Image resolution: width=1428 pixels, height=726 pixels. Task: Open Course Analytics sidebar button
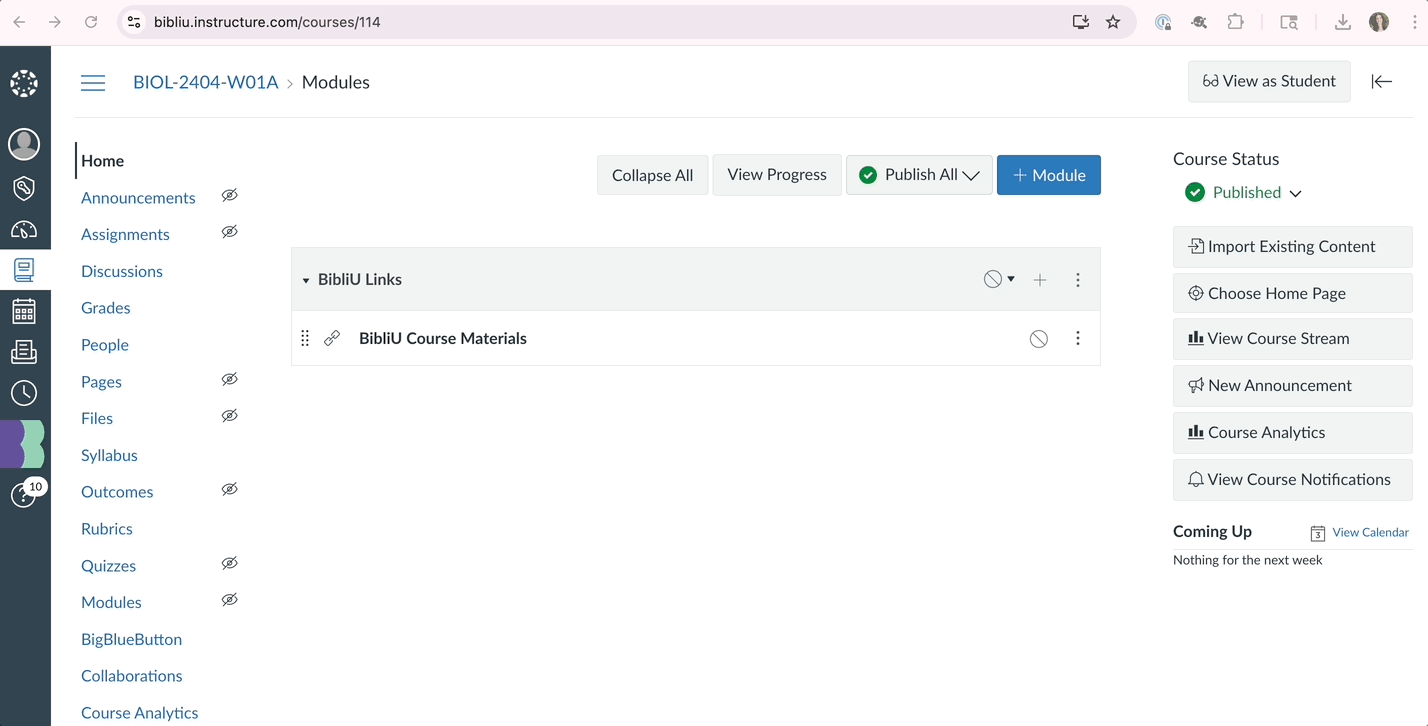(1292, 433)
